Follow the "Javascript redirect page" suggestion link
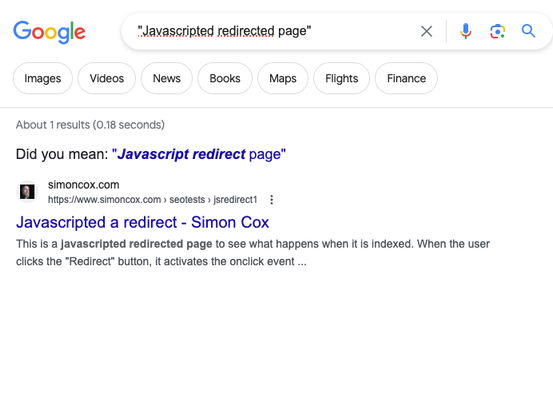The height and width of the screenshot is (417, 553). pyautogui.click(x=199, y=154)
